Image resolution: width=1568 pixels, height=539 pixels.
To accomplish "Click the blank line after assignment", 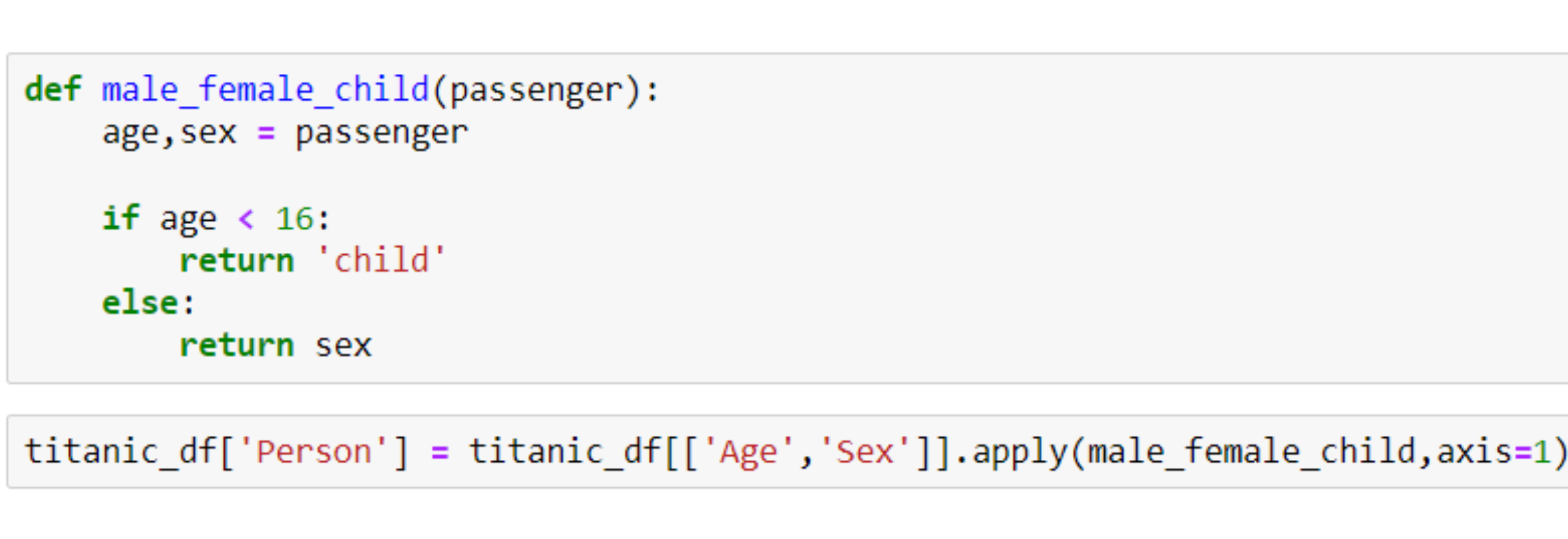I will (x=392, y=175).
